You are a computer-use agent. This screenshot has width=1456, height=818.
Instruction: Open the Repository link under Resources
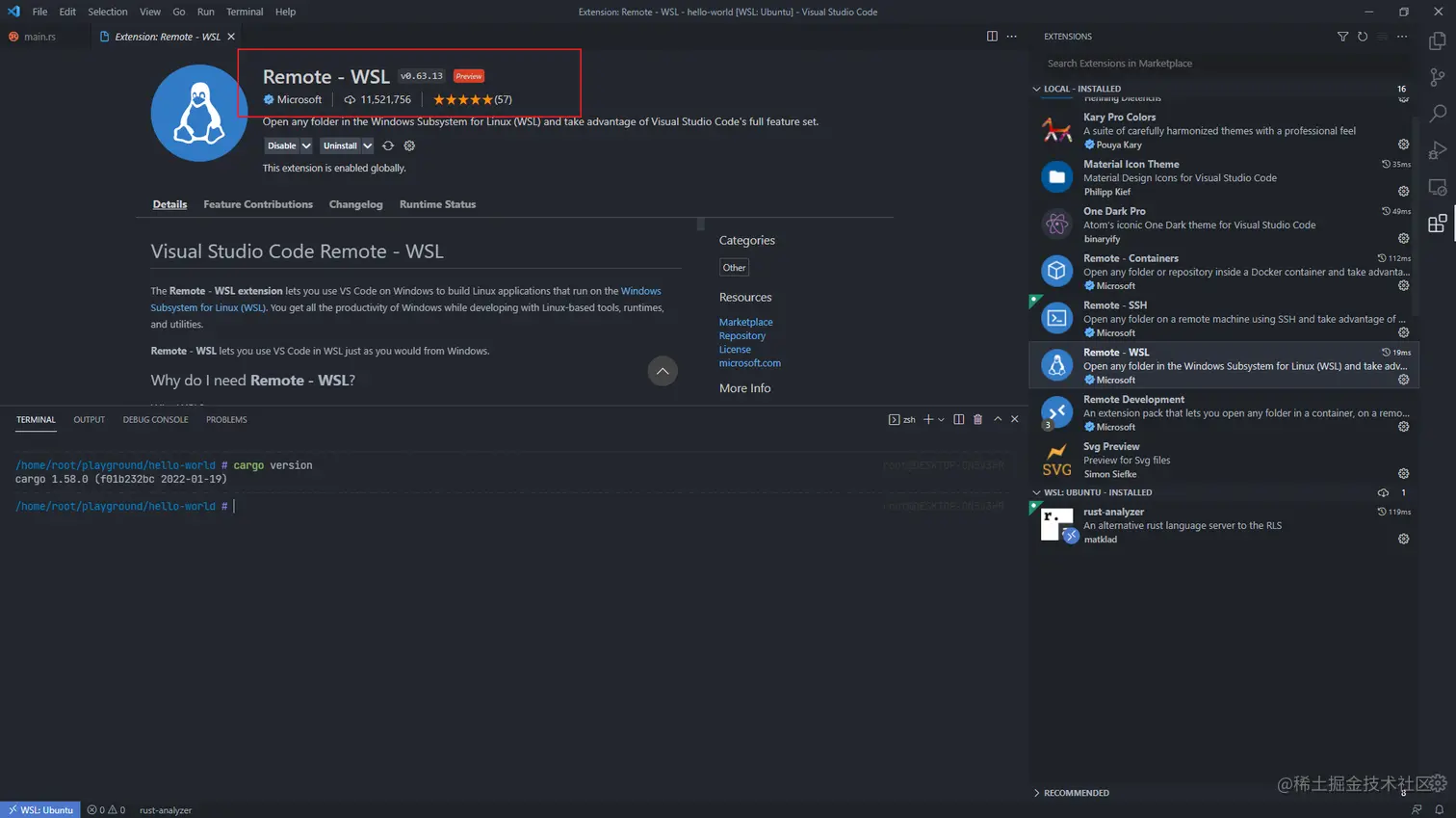pyautogui.click(x=741, y=335)
